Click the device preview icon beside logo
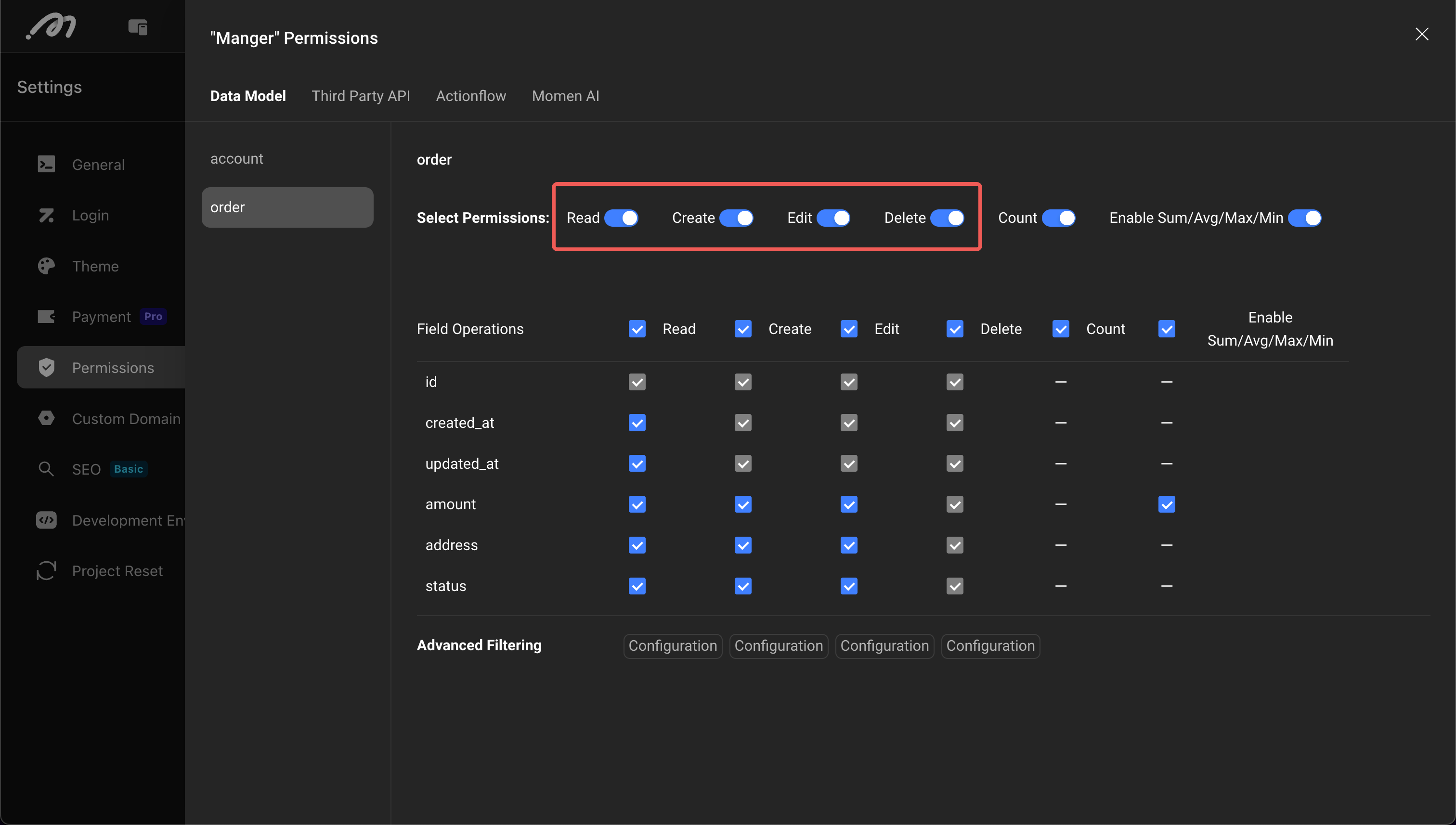The image size is (1456, 825). [x=138, y=26]
